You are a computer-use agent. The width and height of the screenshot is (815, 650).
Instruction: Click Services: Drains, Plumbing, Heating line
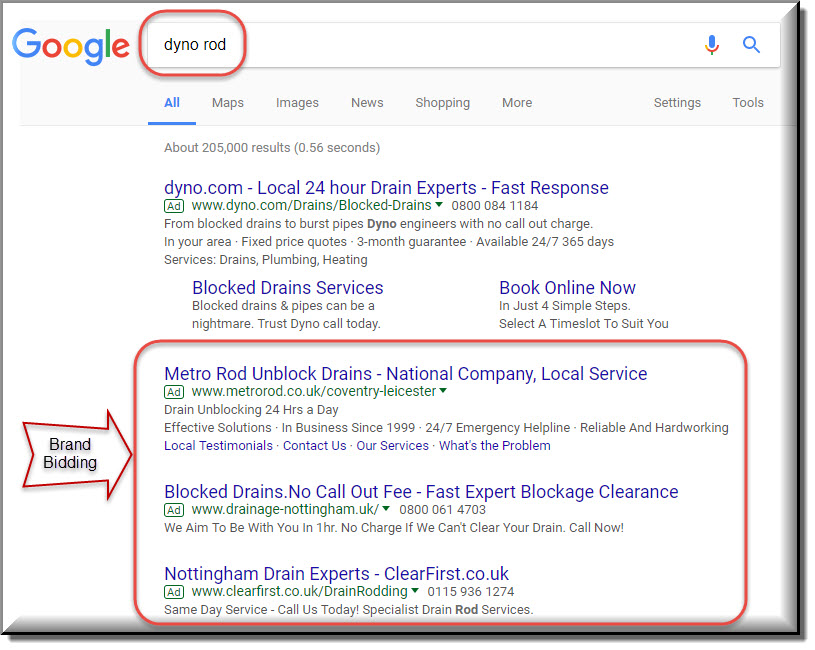pyautogui.click(x=266, y=260)
